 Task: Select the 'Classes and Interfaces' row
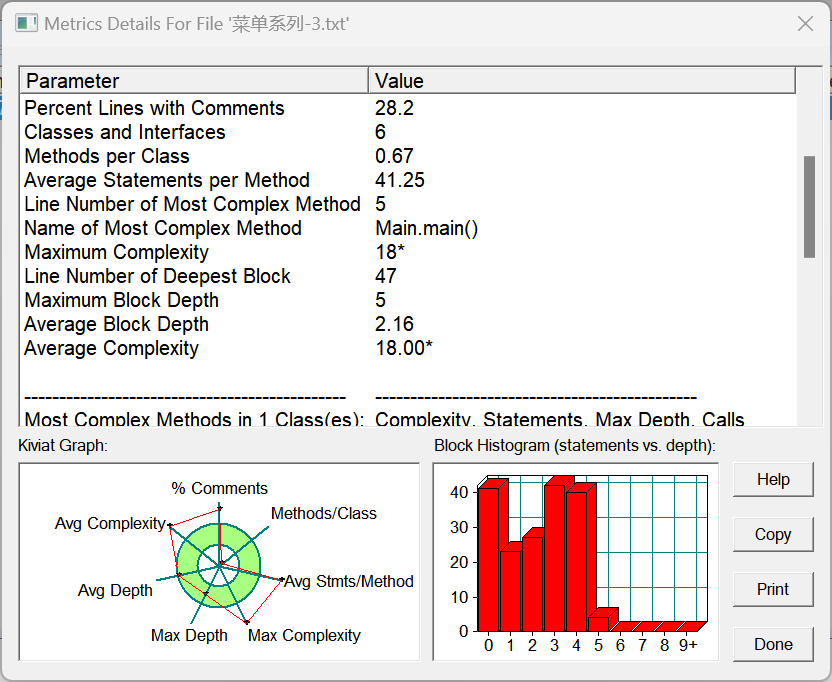point(408,132)
